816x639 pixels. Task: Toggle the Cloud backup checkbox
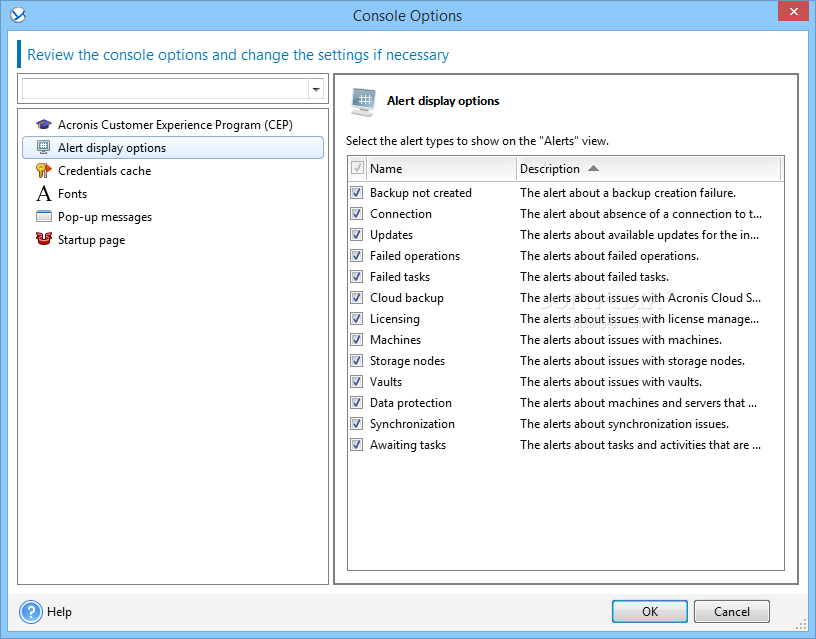356,298
